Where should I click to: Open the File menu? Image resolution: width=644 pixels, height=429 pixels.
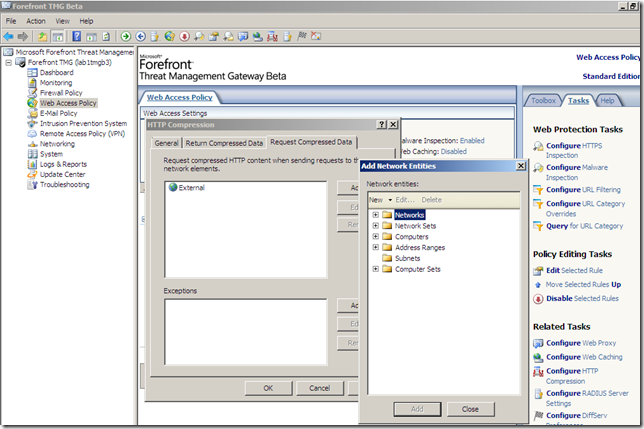11,21
